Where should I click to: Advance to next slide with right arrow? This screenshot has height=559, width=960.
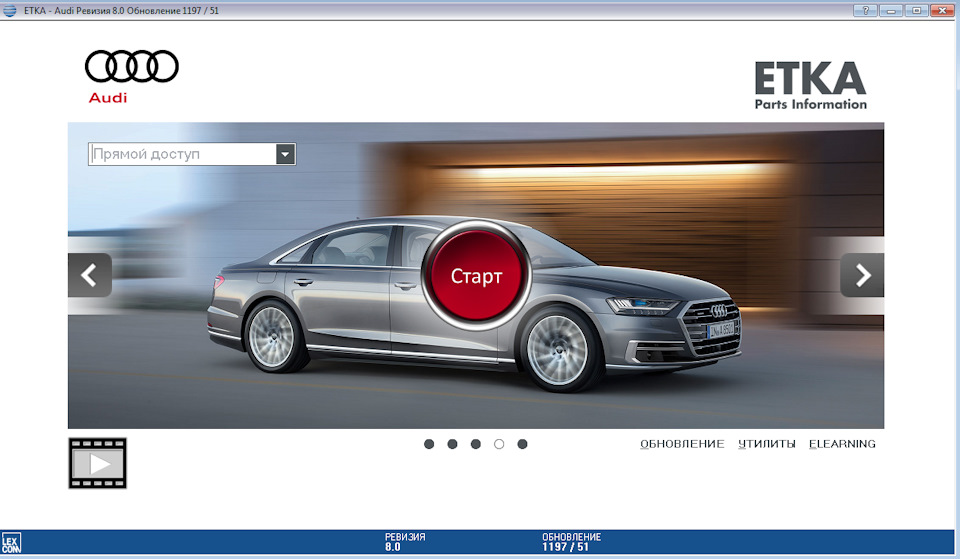[862, 275]
